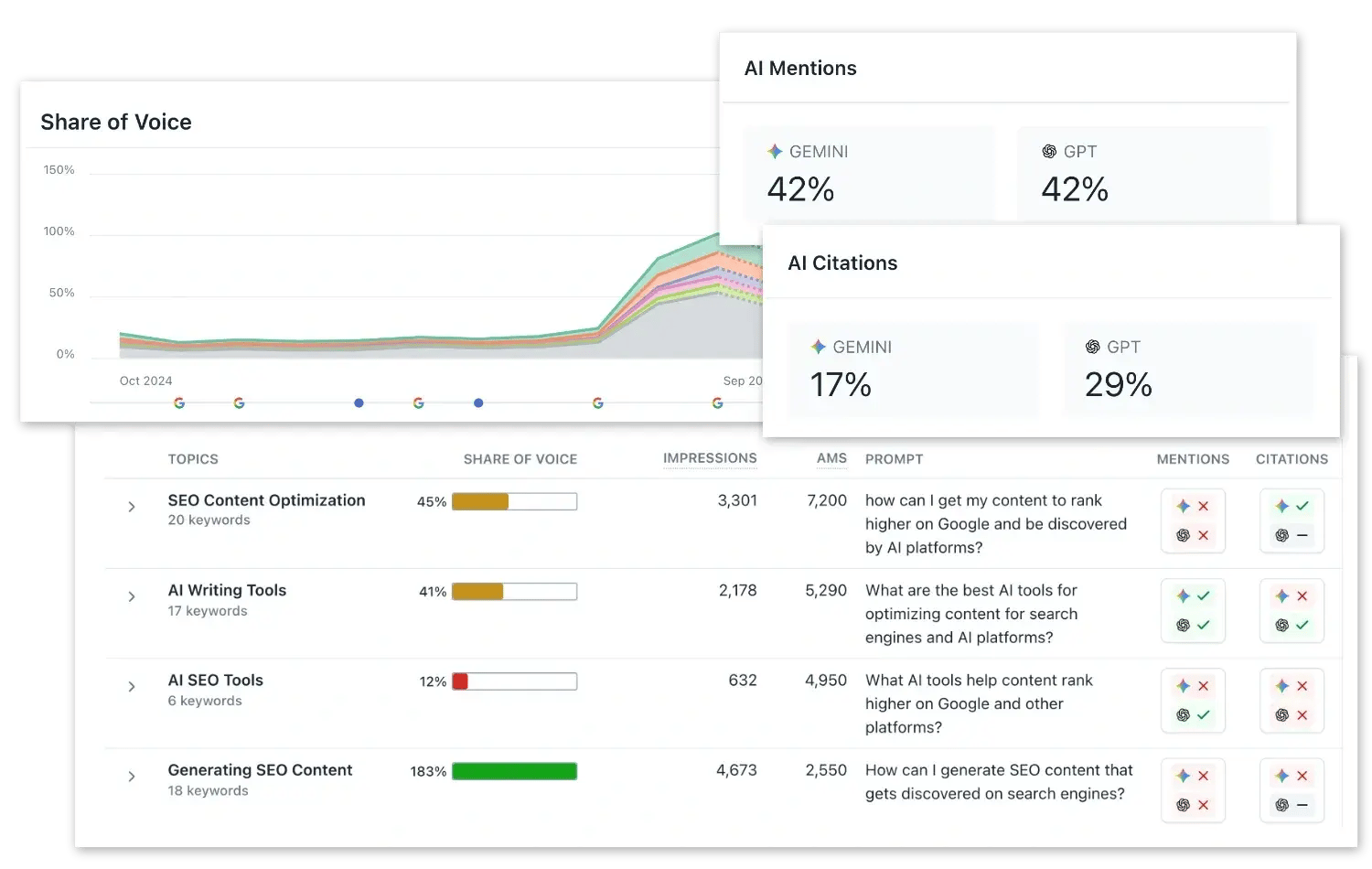Click the GPT icon in AI Mentions card
Image resolution: width=1372 pixels, height=869 pixels.
click(x=1049, y=152)
